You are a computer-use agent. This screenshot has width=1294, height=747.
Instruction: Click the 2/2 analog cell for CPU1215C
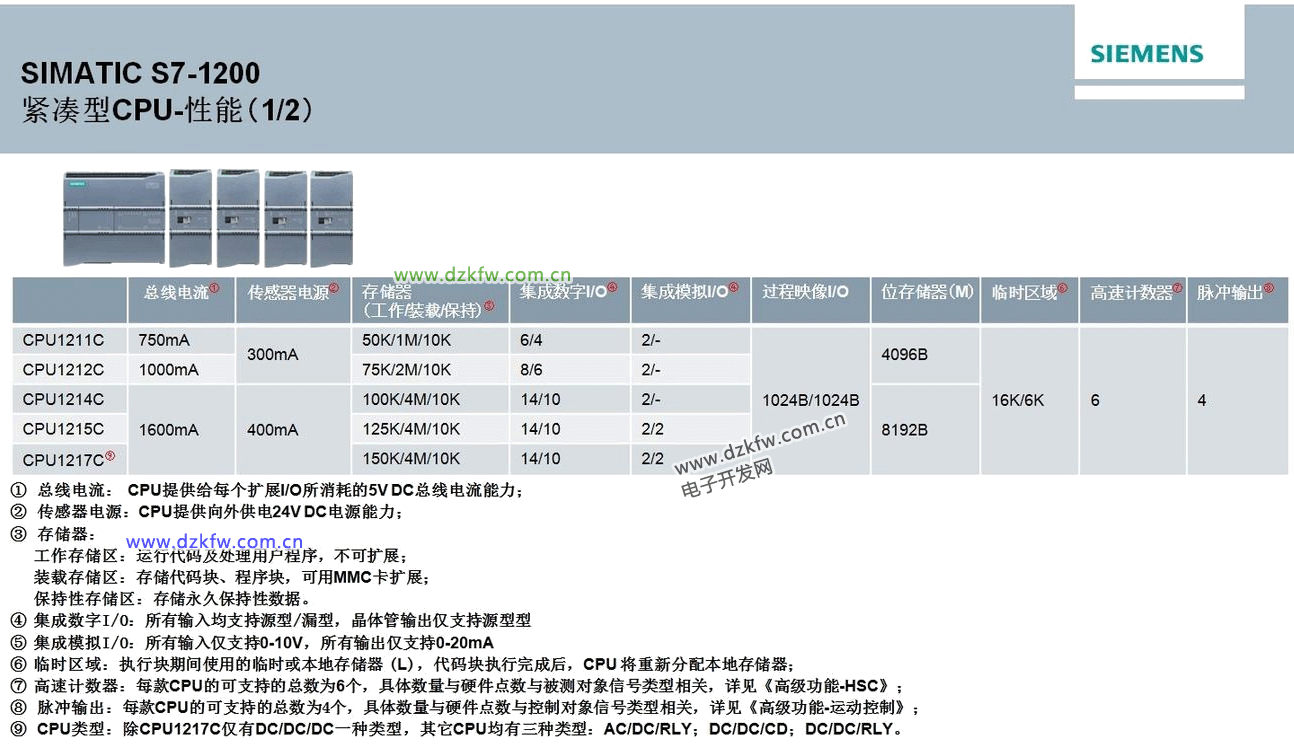(690, 429)
